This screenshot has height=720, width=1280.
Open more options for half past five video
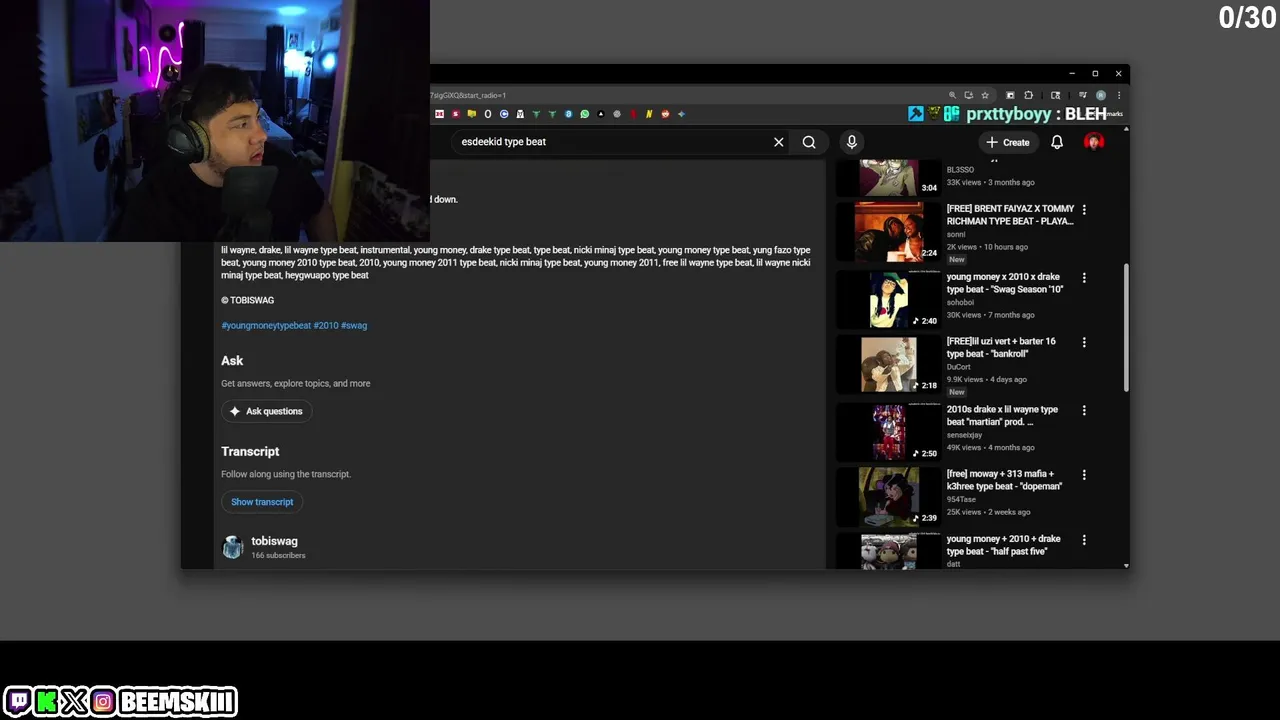[1084, 540]
